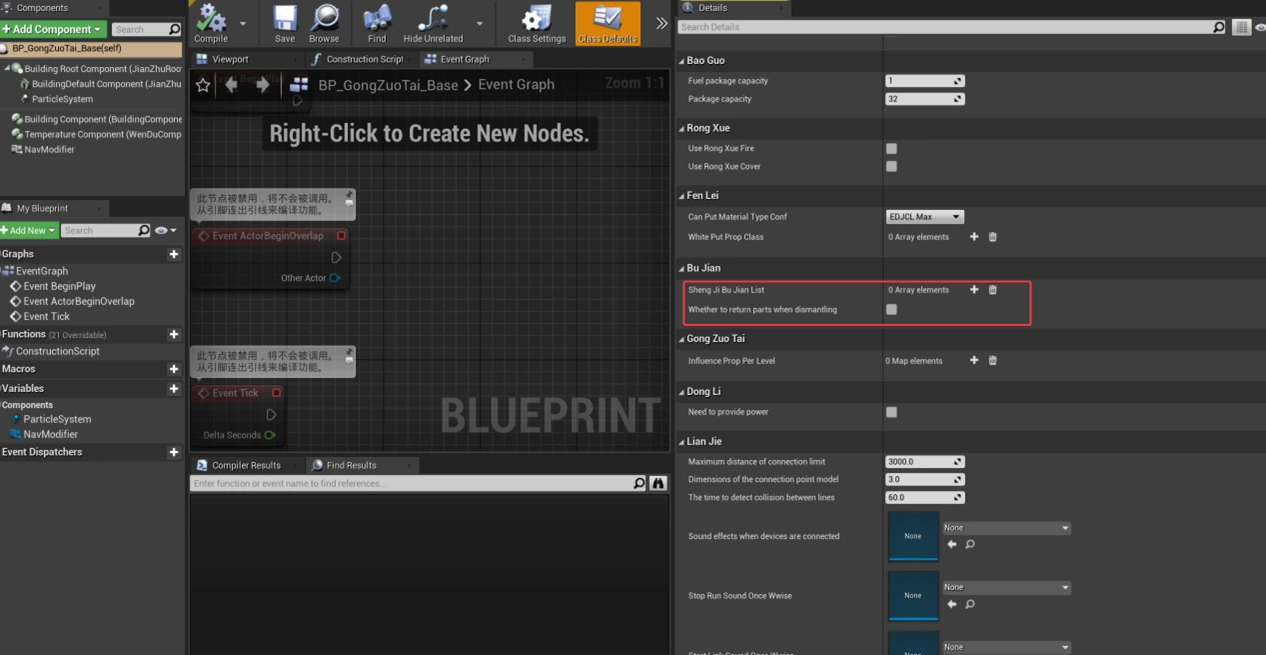Browse to connected sound asset magnifier
The image size is (1266, 655).
970,544
